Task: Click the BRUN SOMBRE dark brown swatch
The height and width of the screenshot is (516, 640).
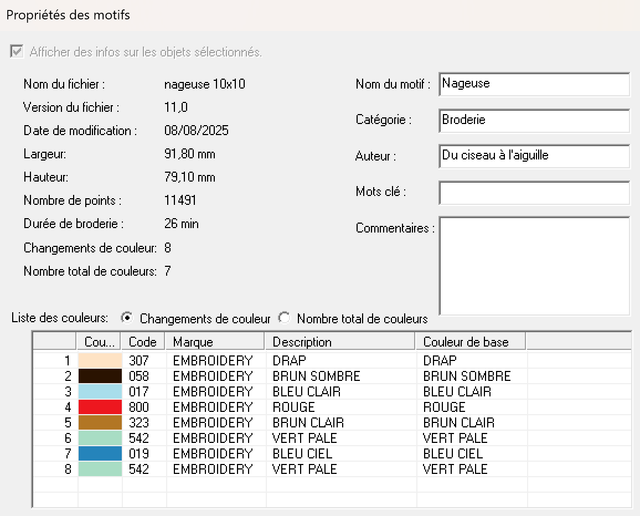Action: [x=100, y=376]
